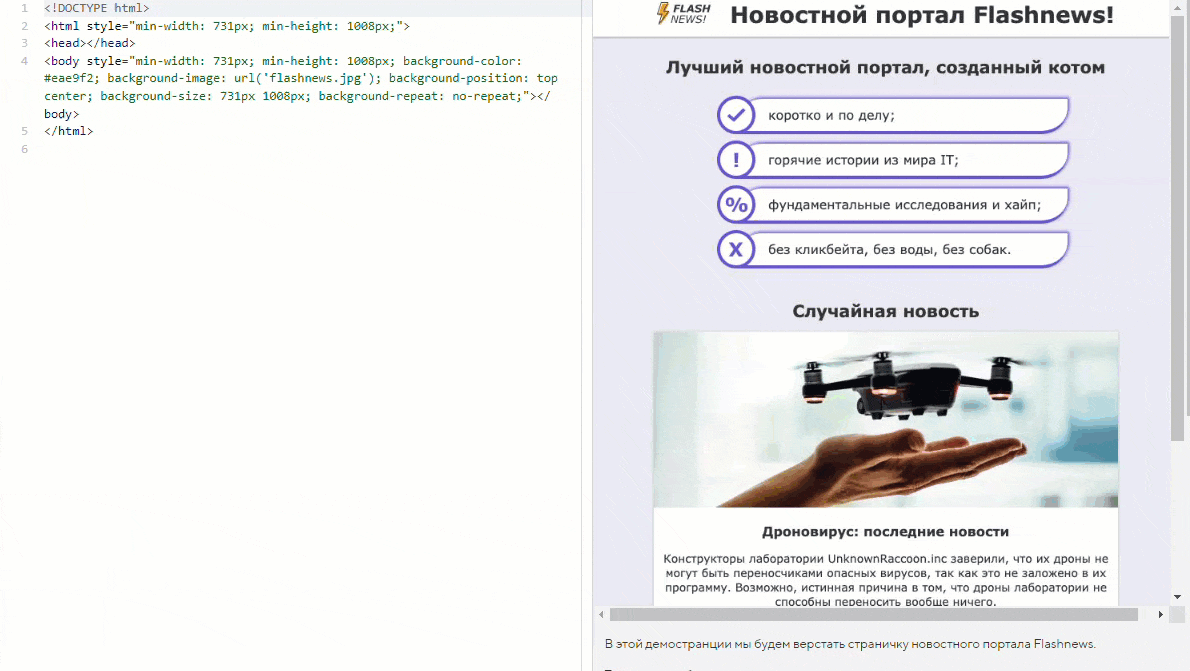This screenshot has width=1190, height=671.
Task: Click the checkmark circle icon
Action: (736, 115)
